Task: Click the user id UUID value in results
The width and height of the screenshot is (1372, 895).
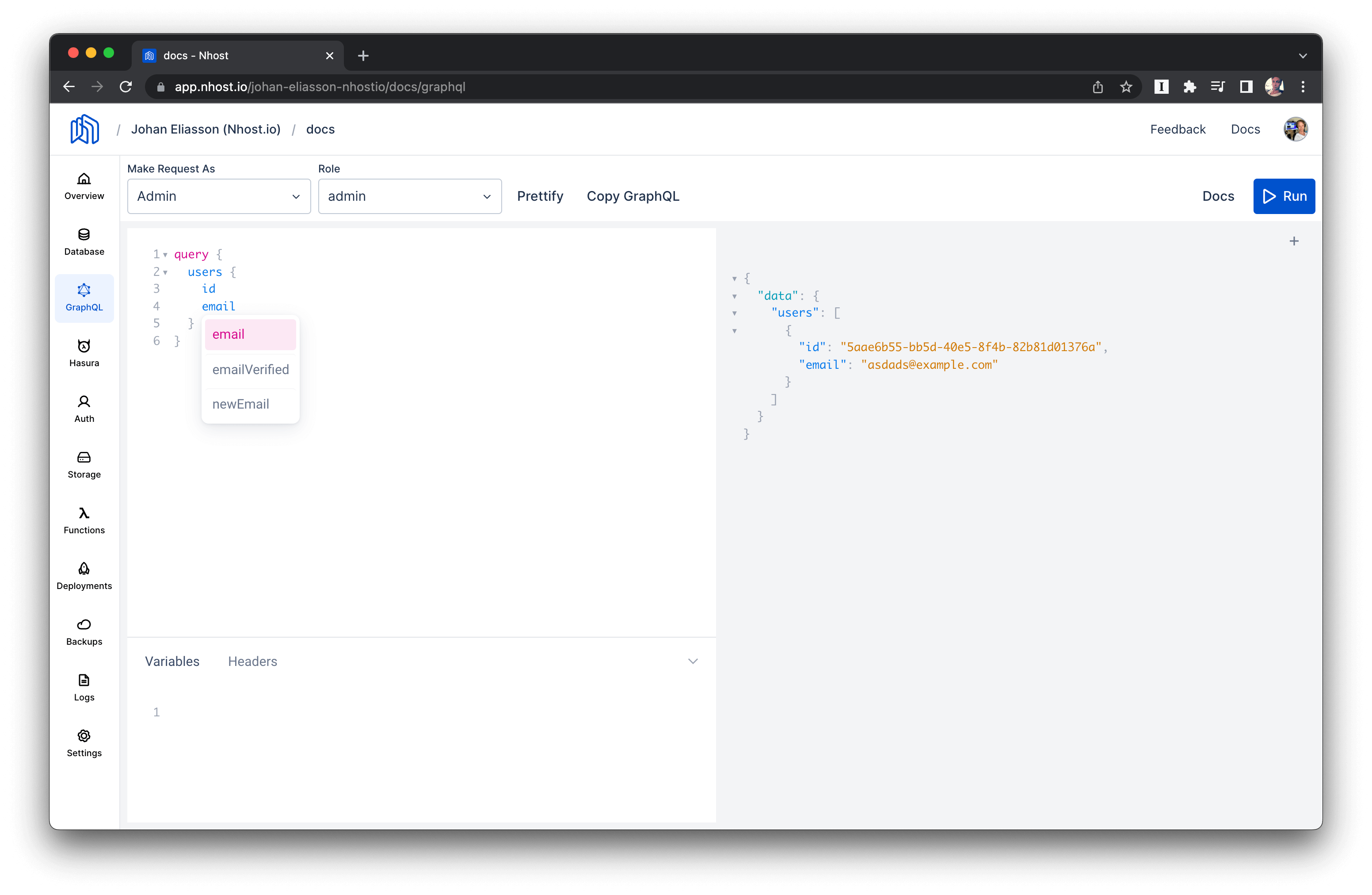Action: [x=971, y=347]
